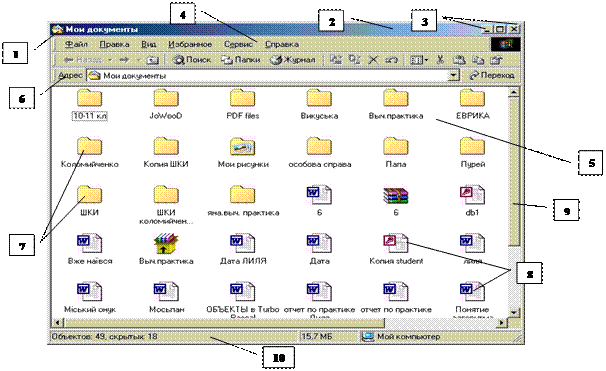Select the Викуська folder
The width and height of the screenshot is (606, 371).
coord(319,104)
